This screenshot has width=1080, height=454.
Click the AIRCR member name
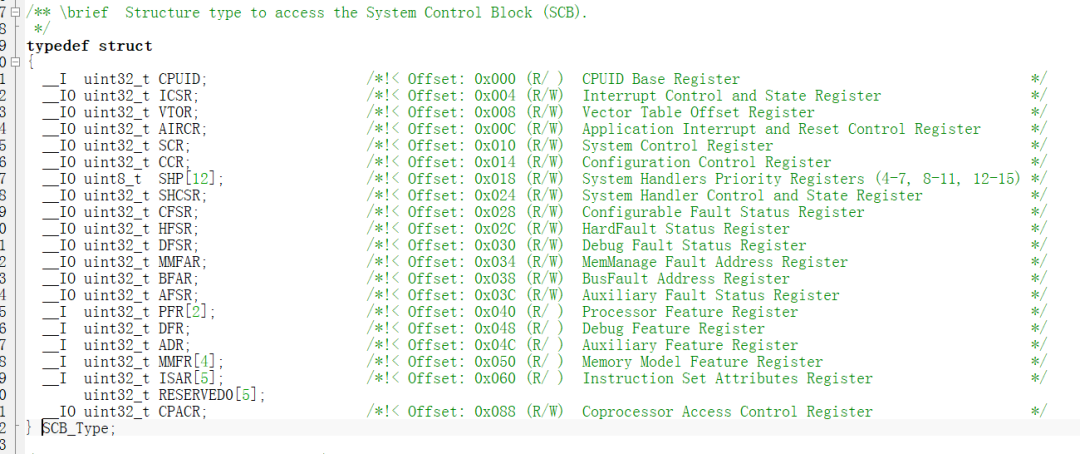180,129
